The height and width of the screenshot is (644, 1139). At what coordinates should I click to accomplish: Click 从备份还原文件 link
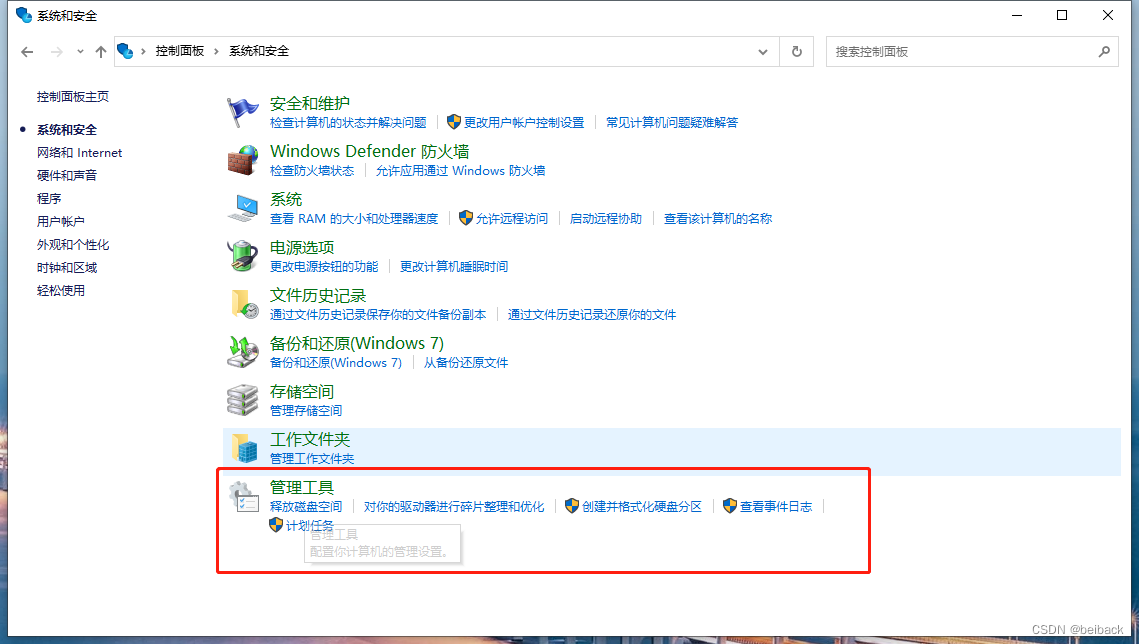pyautogui.click(x=466, y=362)
